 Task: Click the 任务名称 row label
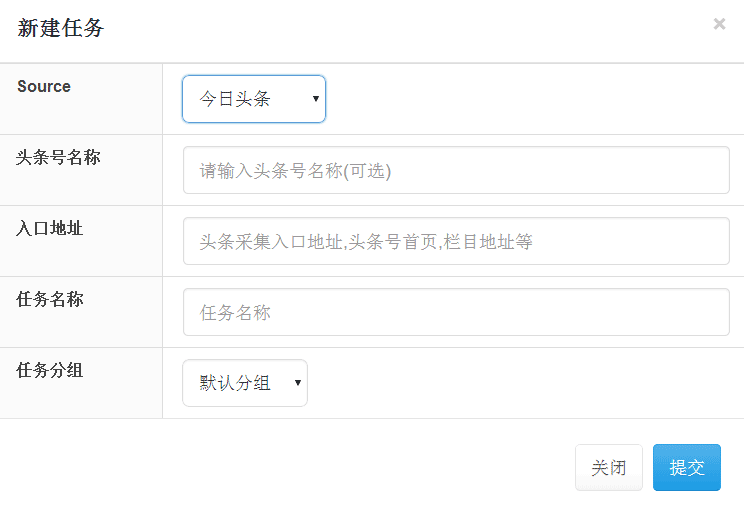click(x=50, y=299)
